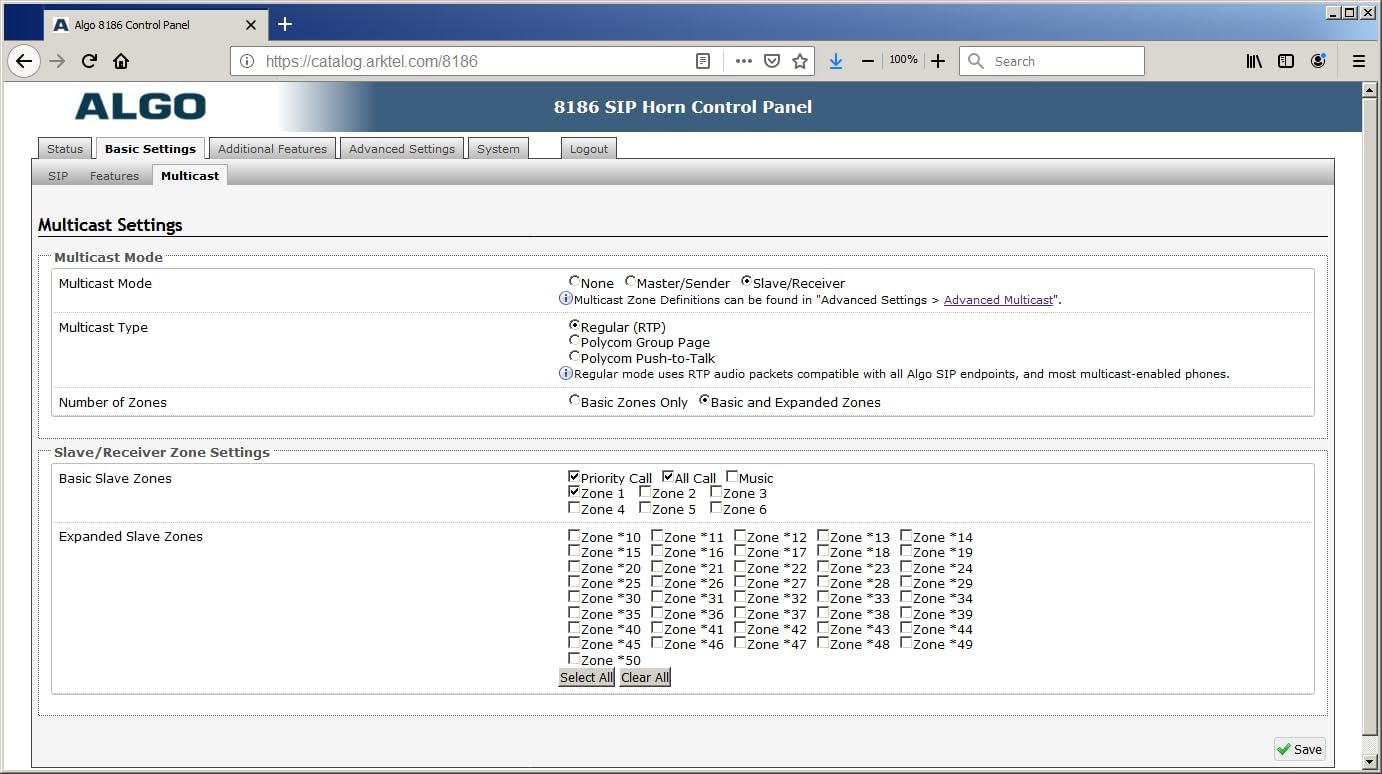Go to the browser home page icon
Viewport: 1382px width, 774px height.
coord(121,61)
